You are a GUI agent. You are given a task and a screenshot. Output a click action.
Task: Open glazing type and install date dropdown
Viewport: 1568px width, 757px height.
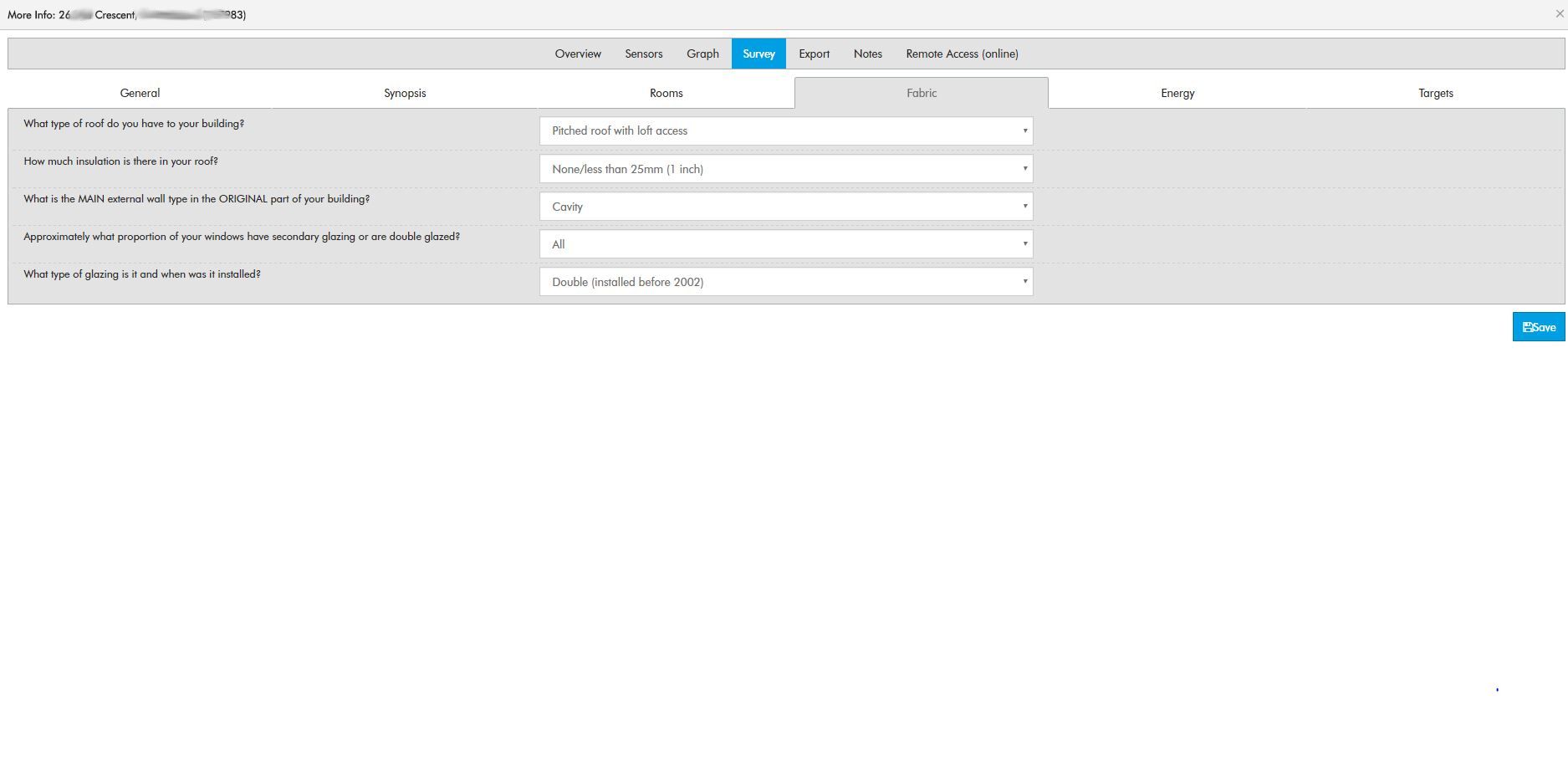click(x=786, y=282)
